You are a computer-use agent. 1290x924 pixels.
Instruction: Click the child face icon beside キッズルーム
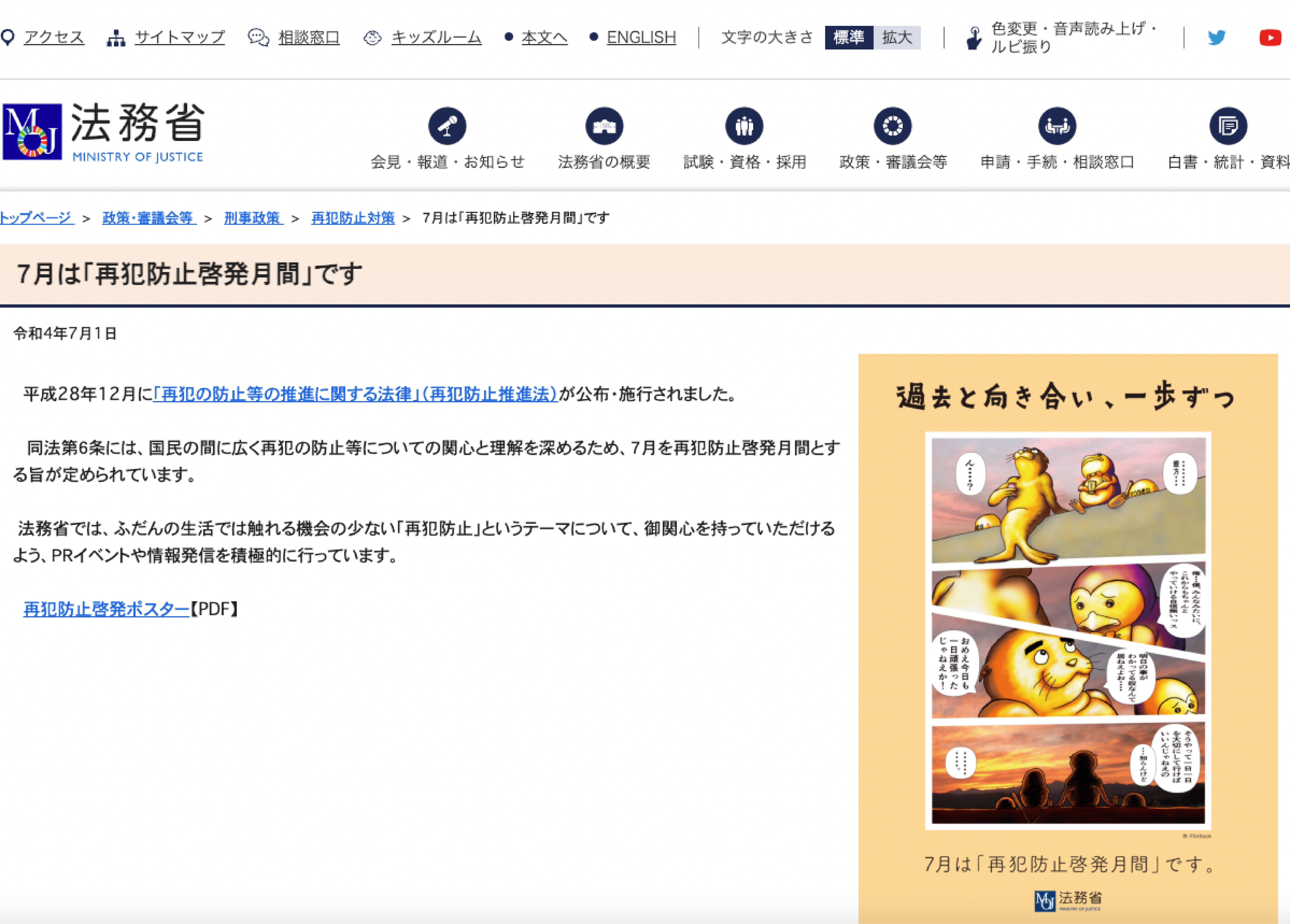[373, 38]
